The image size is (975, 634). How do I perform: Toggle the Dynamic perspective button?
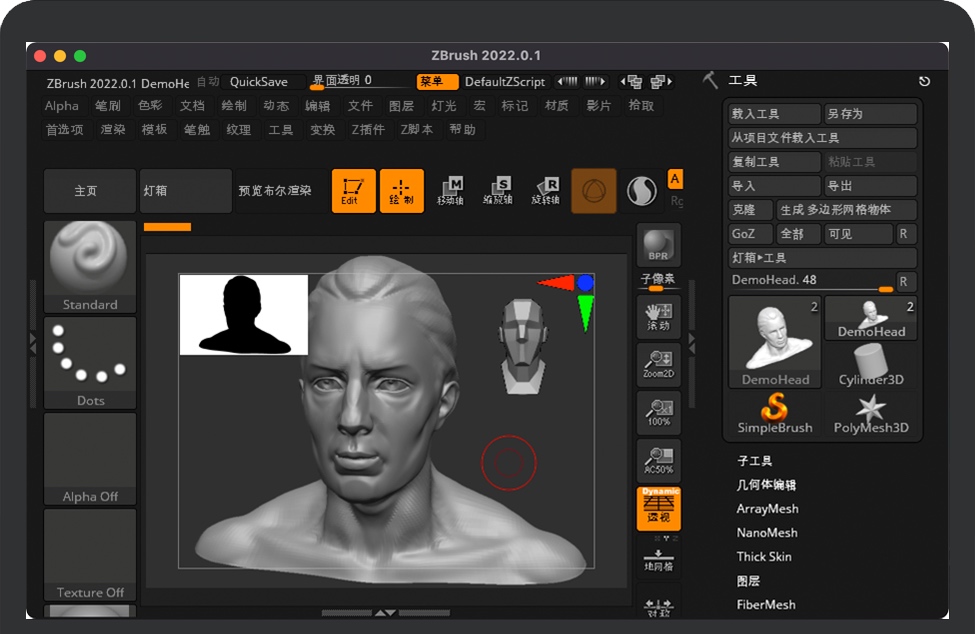[658, 508]
